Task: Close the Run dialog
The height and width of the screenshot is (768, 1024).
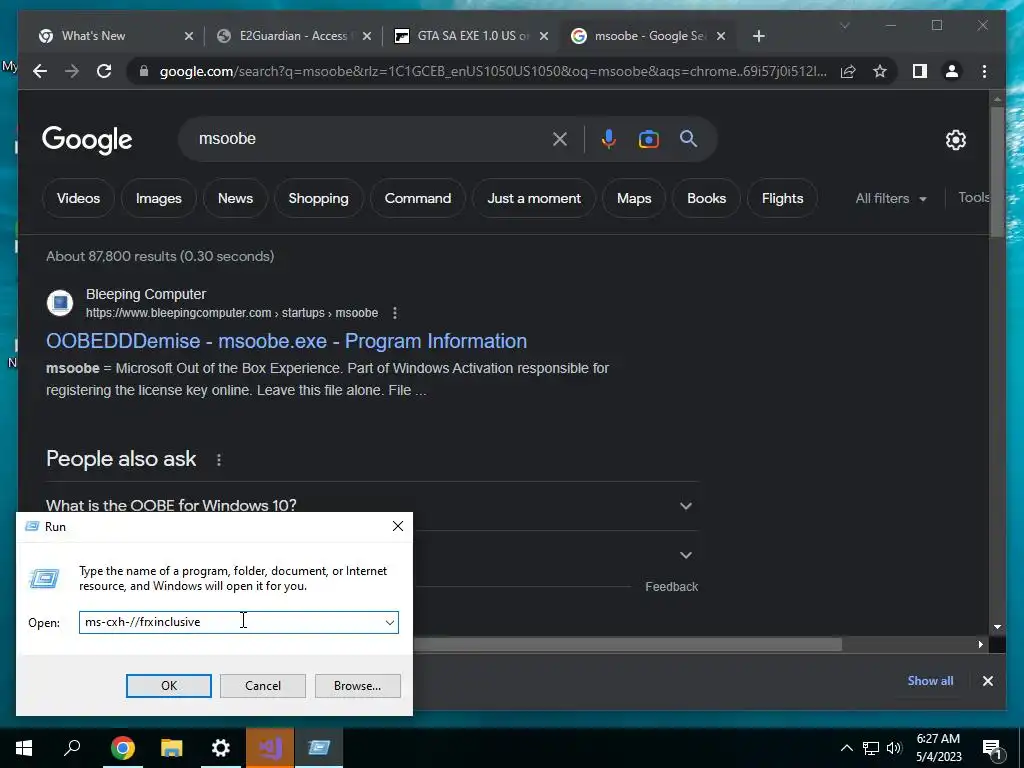Action: pos(398,526)
